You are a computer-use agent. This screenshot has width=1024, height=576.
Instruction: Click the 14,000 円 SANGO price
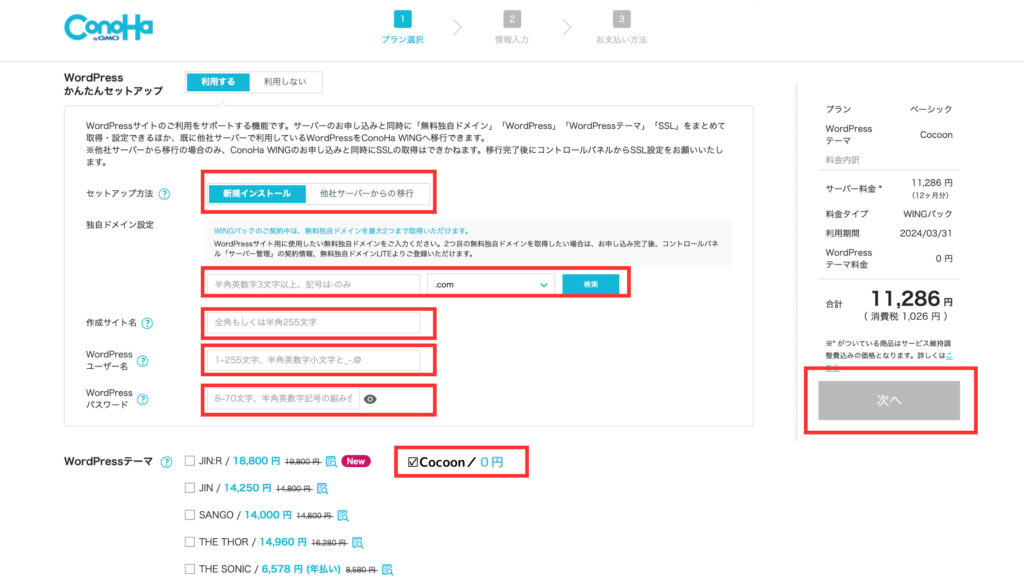(x=268, y=515)
